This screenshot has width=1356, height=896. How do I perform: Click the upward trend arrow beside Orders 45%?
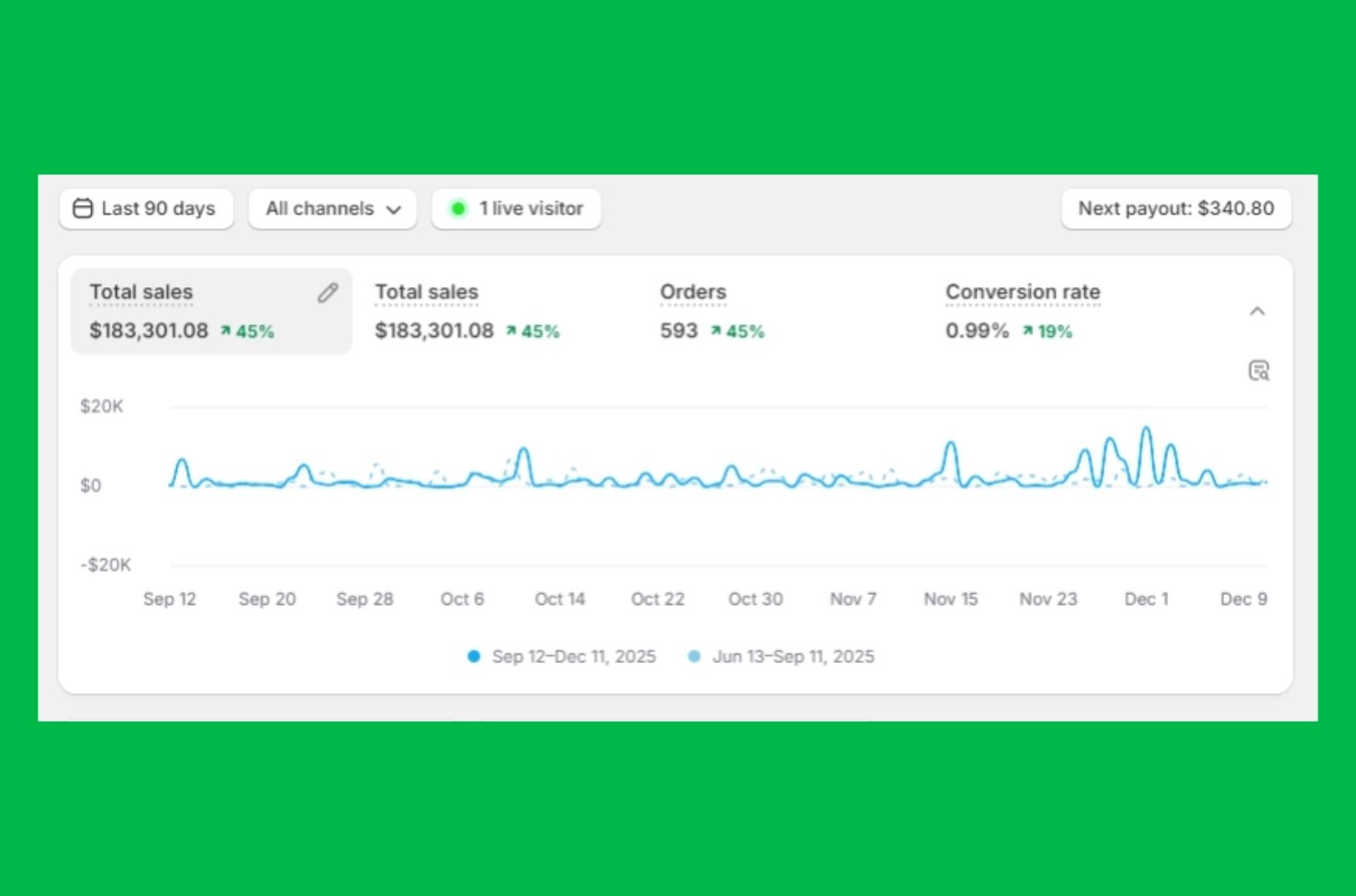(715, 331)
